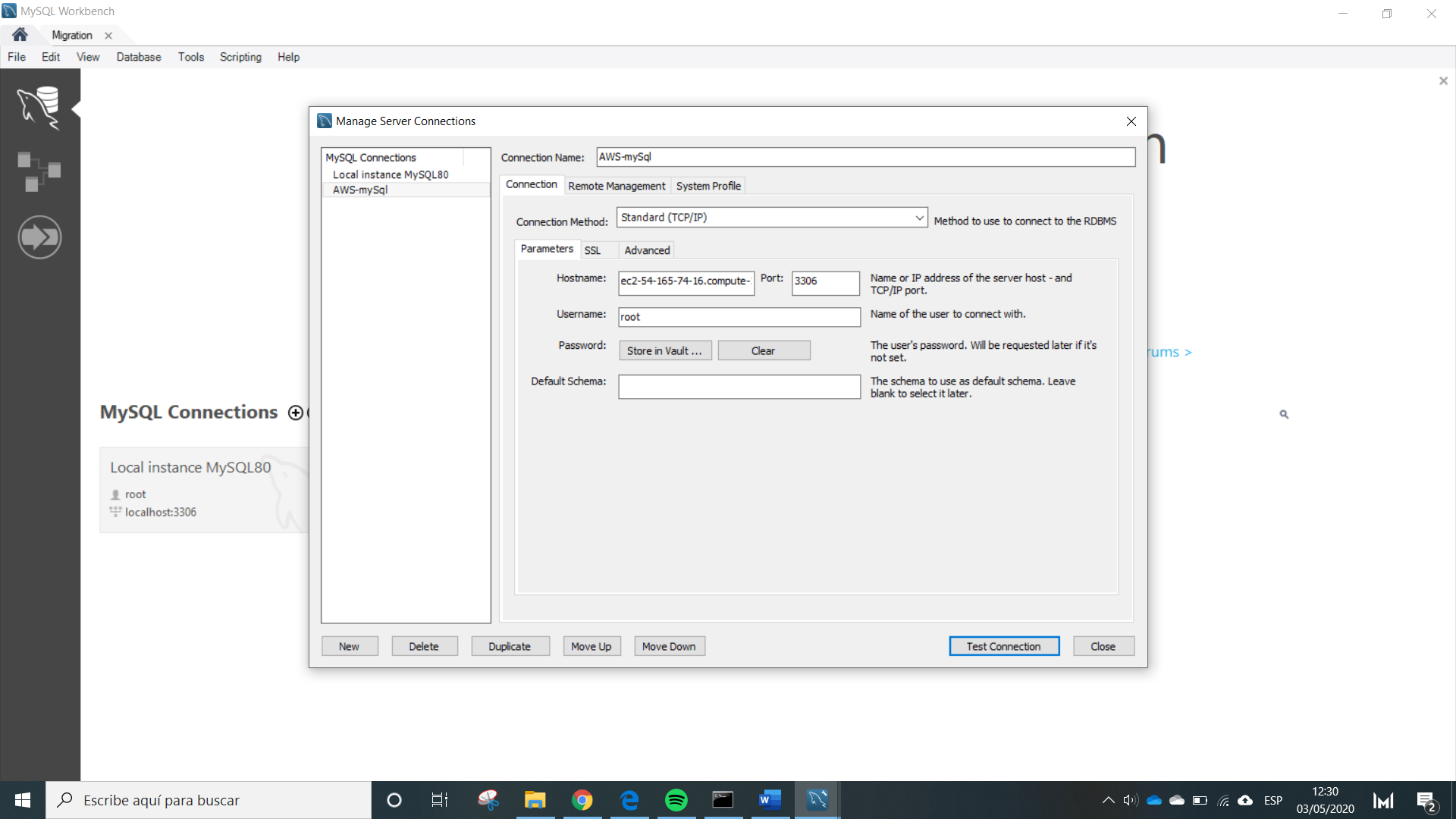Switch to MySQL Workbench taskbar icon
This screenshot has height=819, width=1456.
(x=817, y=800)
